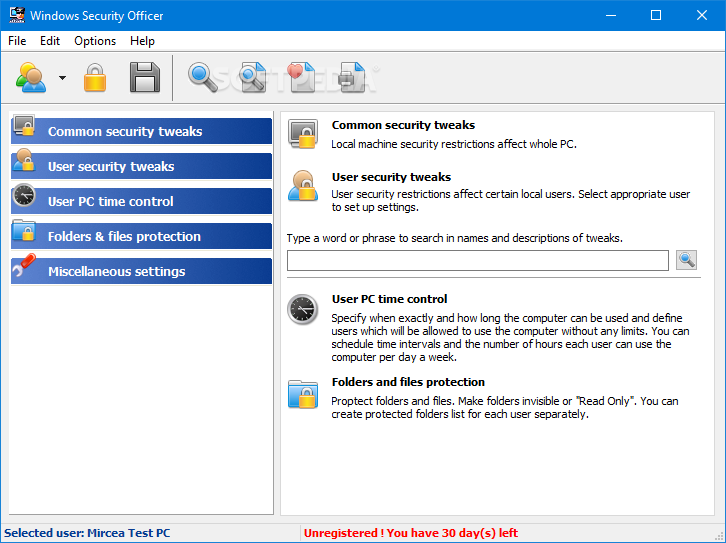The height and width of the screenshot is (543, 726).
Task: Minimize the Windows Security Officer window
Action: (611, 15)
